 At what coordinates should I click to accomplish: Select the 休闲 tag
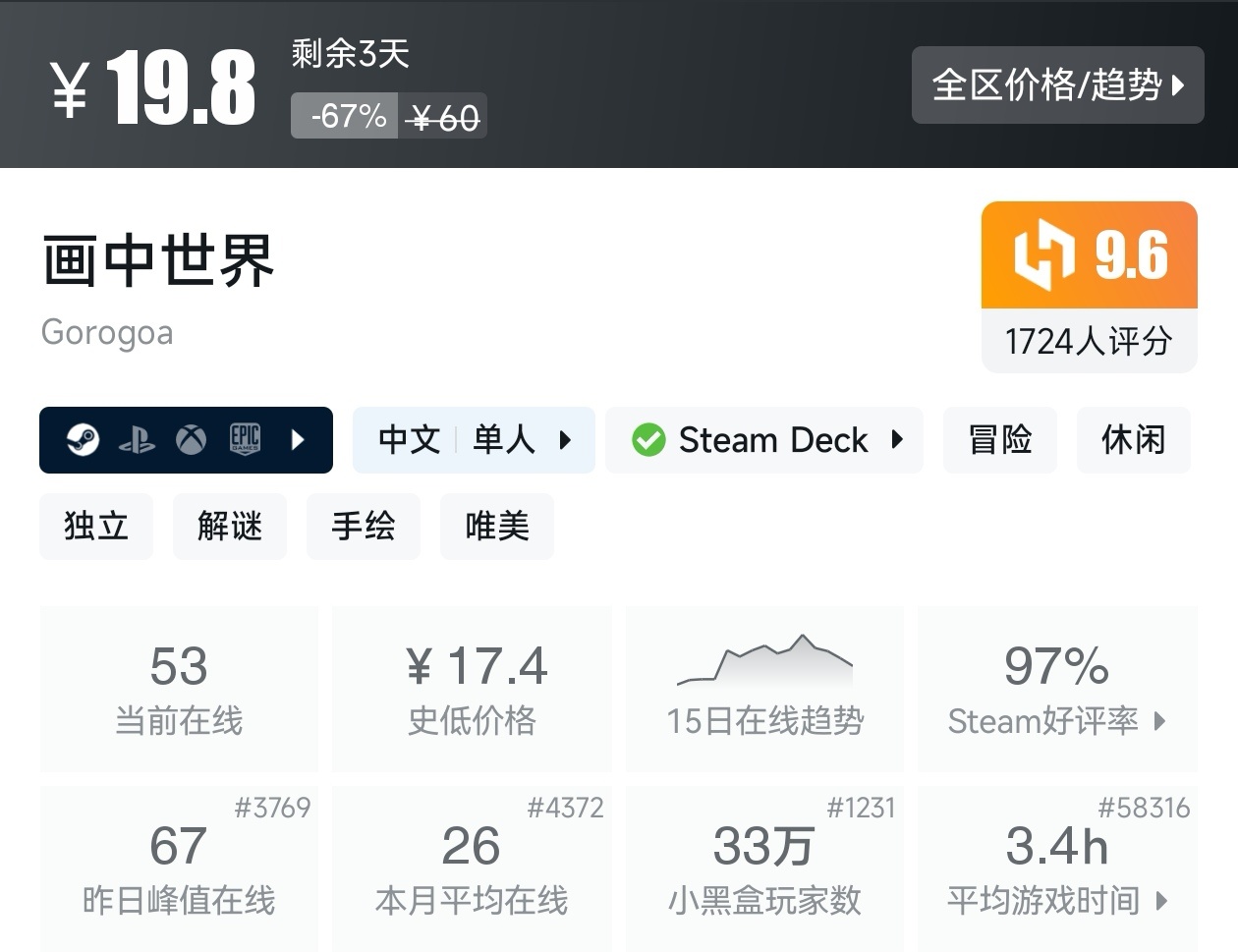[x=1133, y=440]
